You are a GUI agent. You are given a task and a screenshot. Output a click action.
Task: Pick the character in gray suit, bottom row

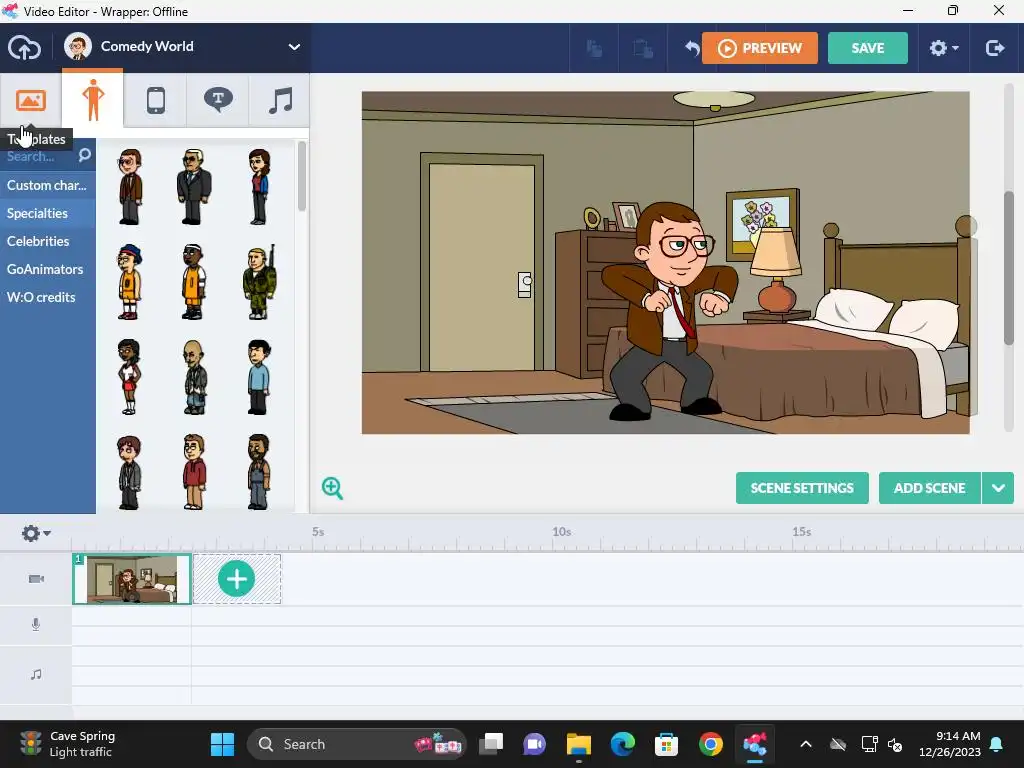[129, 472]
